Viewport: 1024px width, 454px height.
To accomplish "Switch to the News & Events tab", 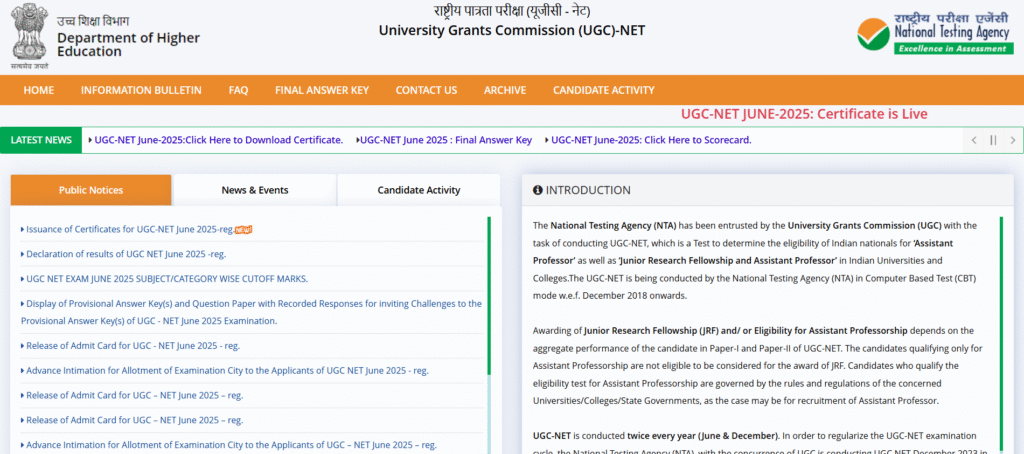I will point(255,190).
